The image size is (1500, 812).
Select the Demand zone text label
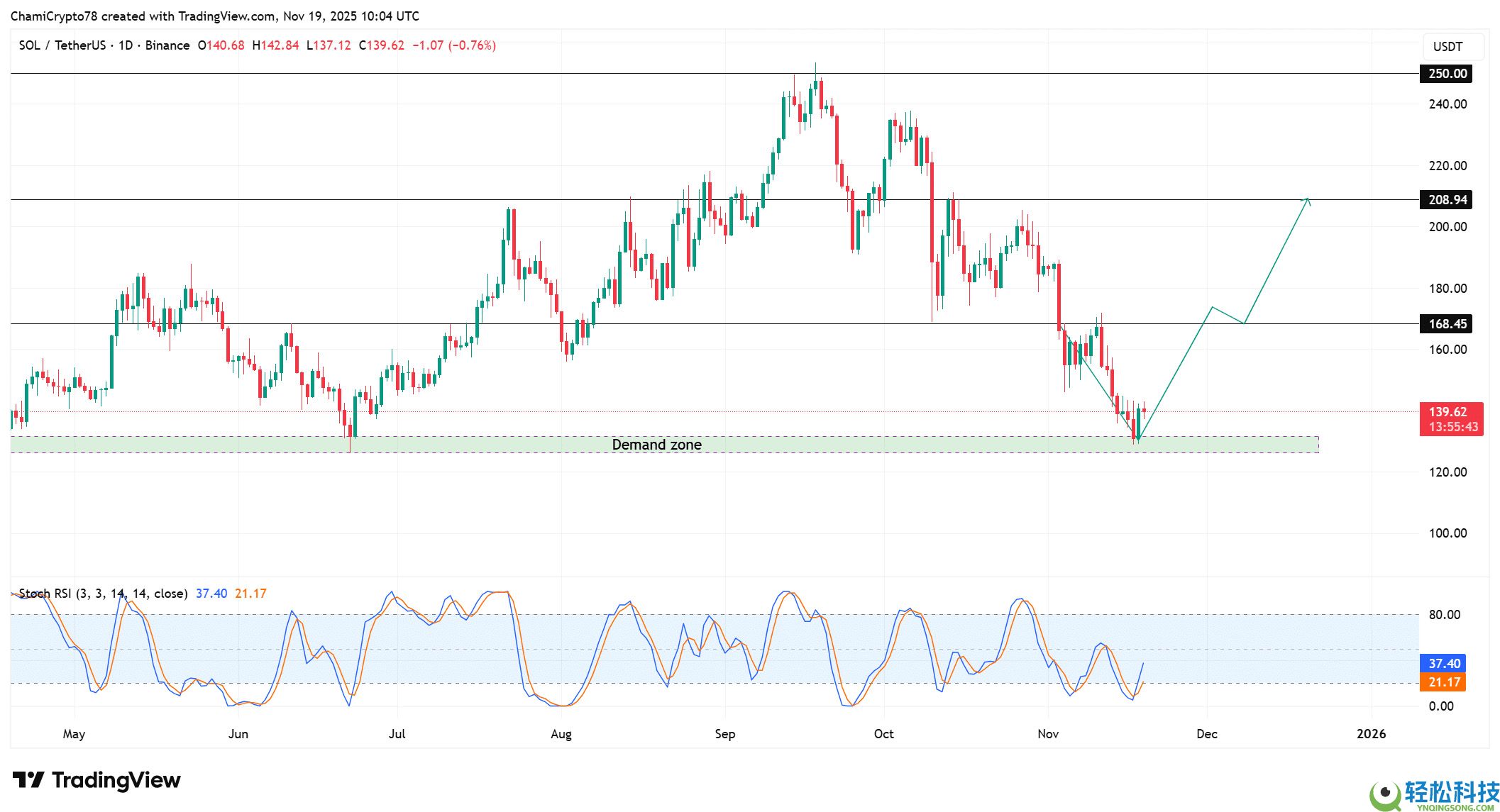coord(656,445)
